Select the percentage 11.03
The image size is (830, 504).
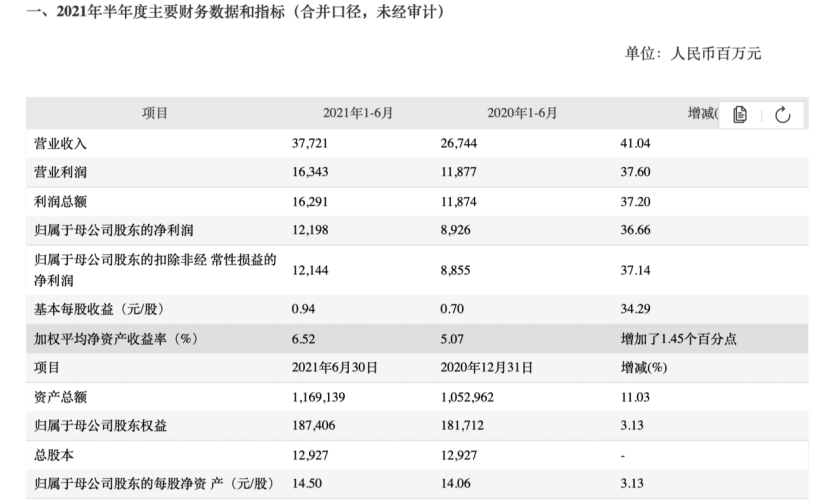pyautogui.click(x=635, y=398)
